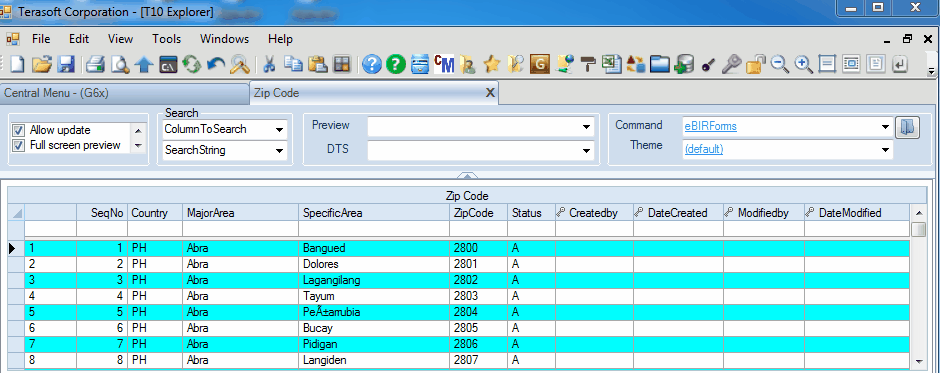
Task: Expand toolbar overflow options arrow
Action: (931, 70)
